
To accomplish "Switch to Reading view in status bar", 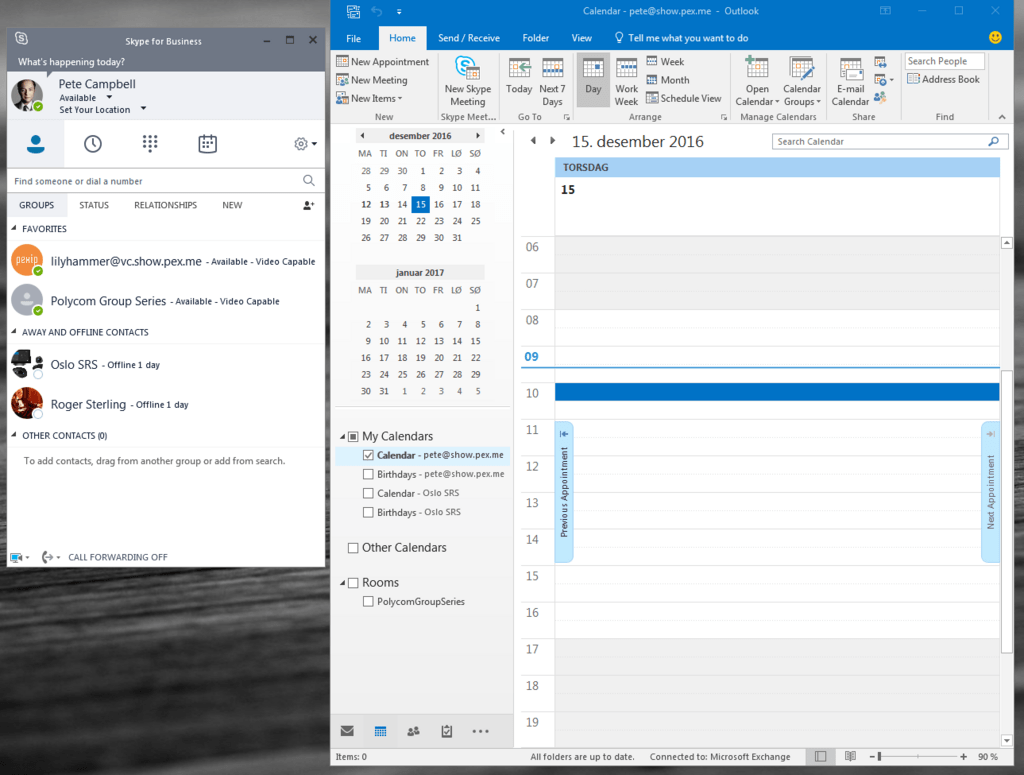I will click(x=850, y=757).
